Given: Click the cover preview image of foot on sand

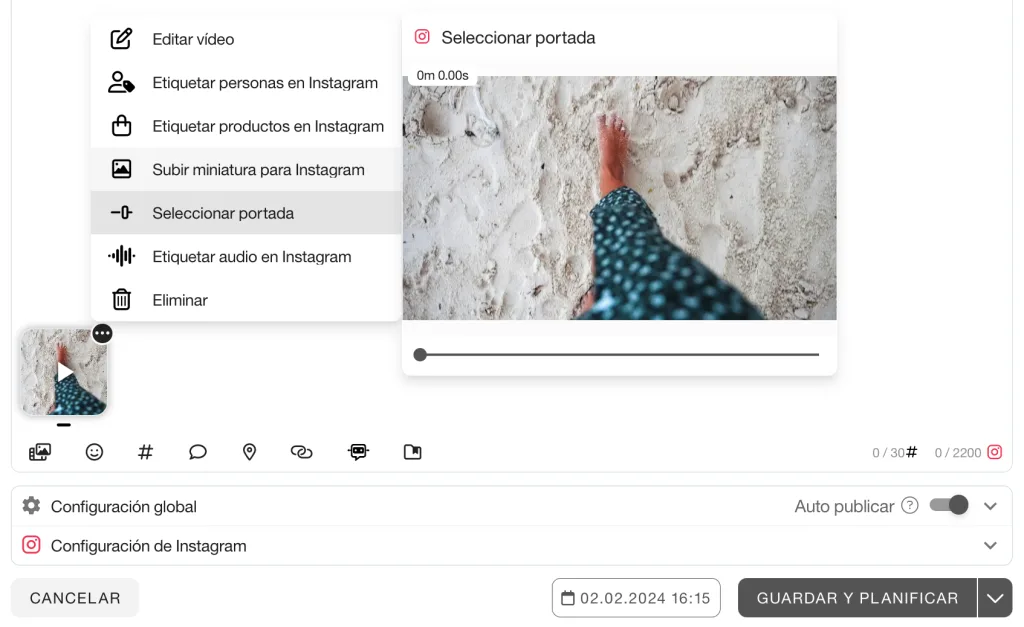Looking at the screenshot, I should (619, 198).
